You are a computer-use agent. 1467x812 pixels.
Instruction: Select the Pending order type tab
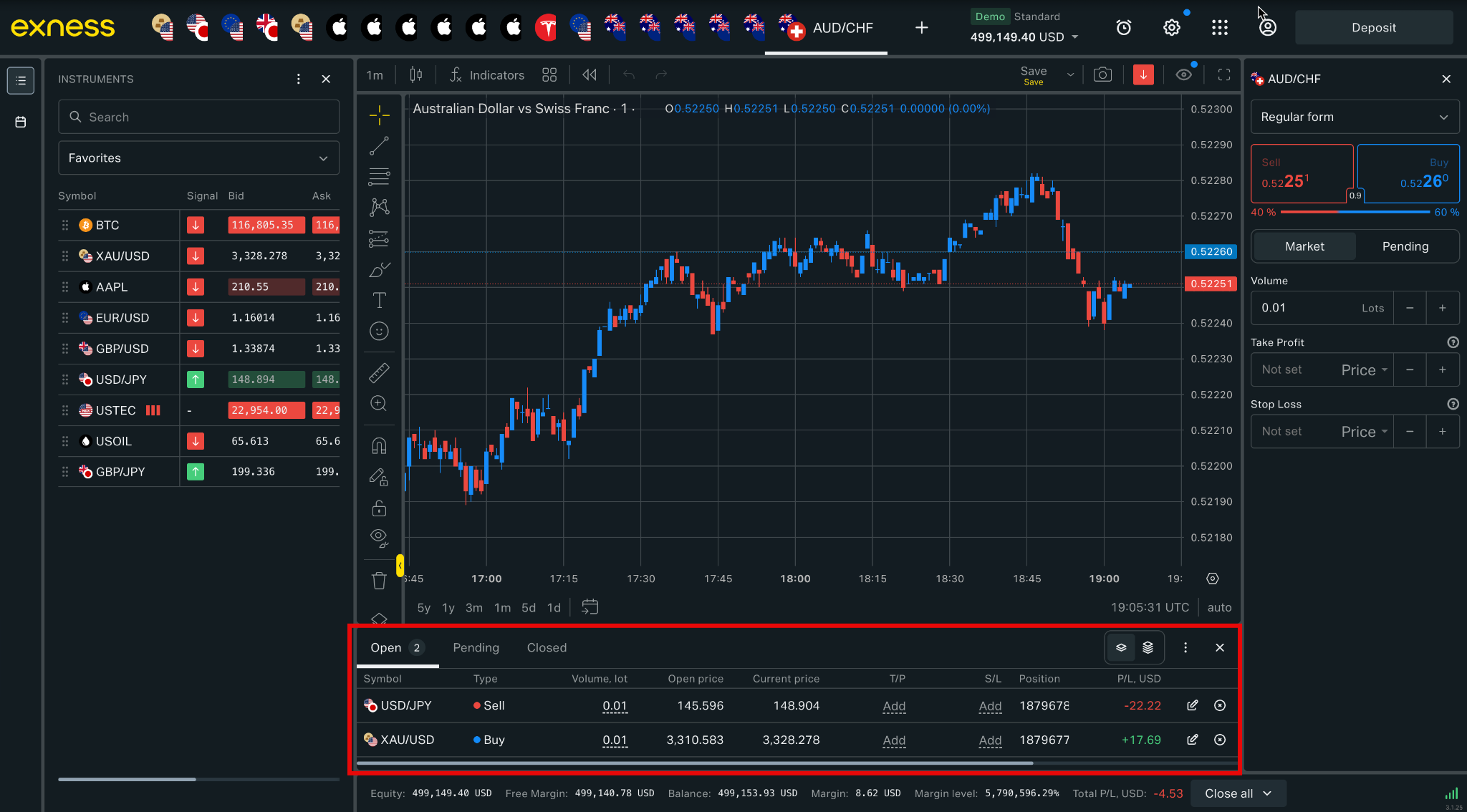pos(1405,246)
